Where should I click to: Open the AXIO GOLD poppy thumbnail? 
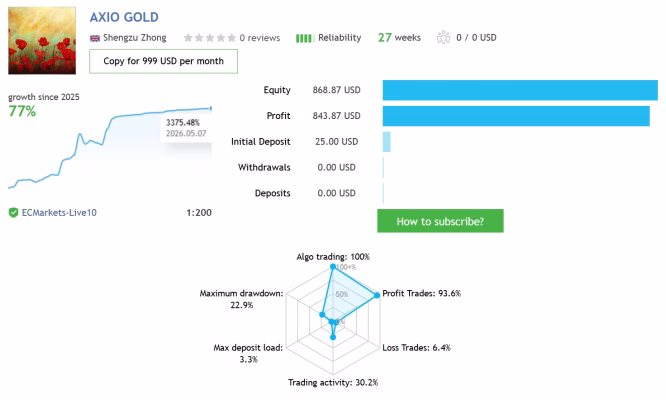pyautogui.click(x=42, y=40)
